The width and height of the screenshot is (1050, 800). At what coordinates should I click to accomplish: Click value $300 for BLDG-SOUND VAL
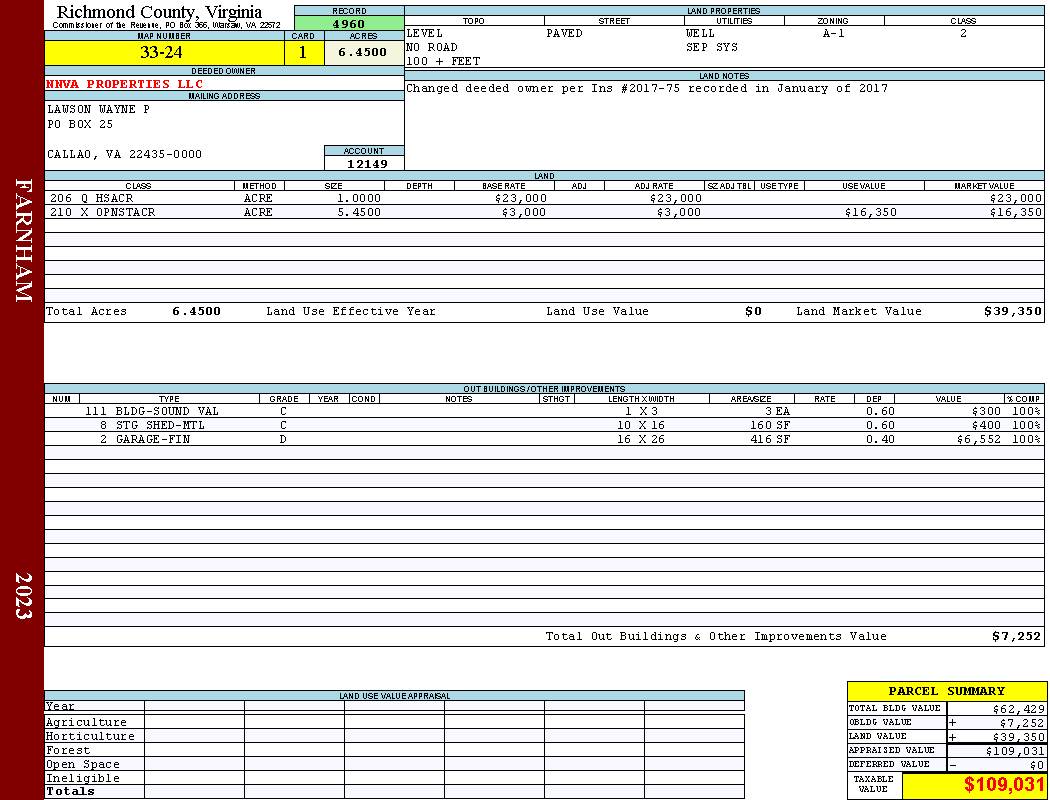point(986,411)
